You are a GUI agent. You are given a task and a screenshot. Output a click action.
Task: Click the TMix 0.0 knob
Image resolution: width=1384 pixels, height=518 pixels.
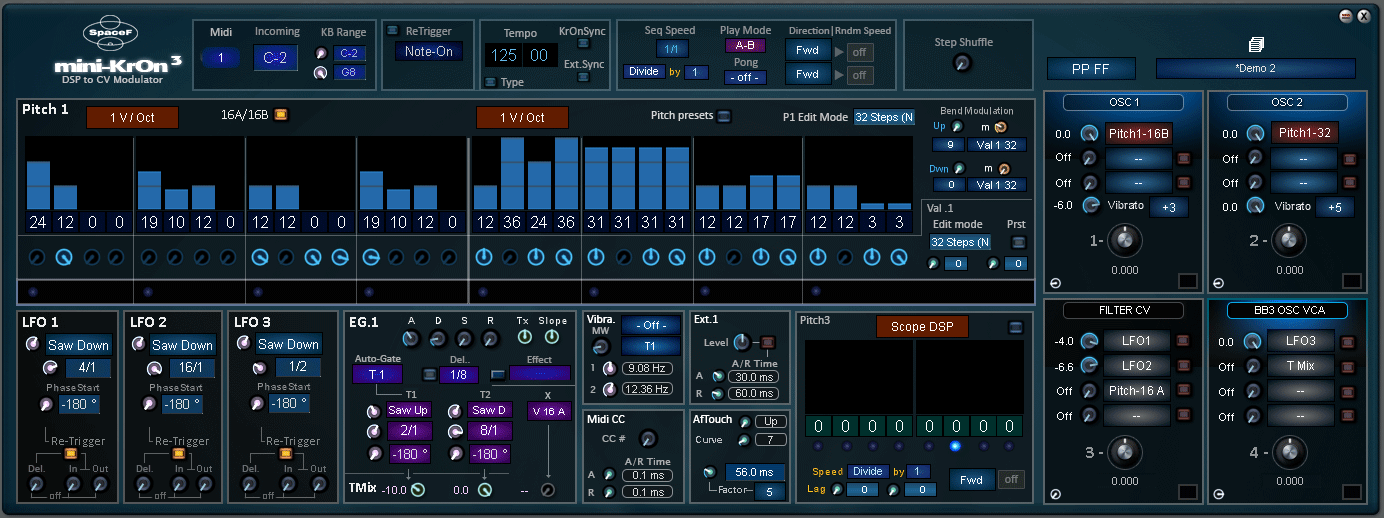(x=485, y=489)
